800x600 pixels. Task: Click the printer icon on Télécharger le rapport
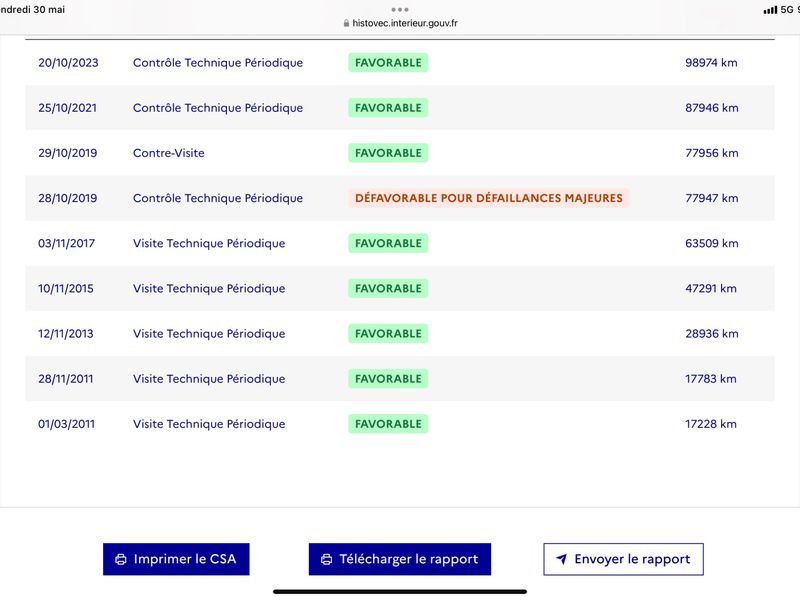click(x=327, y=559)
